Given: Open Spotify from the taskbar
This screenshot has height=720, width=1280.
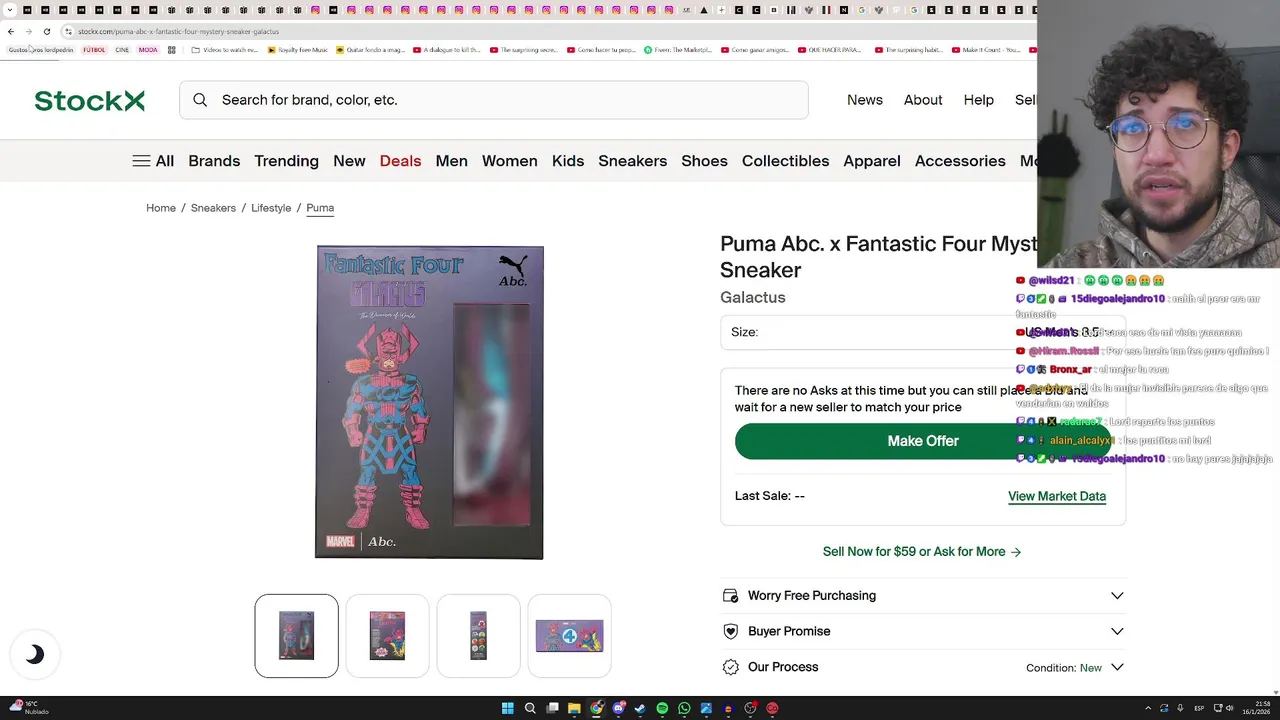Looking at the screenshot, I should click(x=662, y=708).
